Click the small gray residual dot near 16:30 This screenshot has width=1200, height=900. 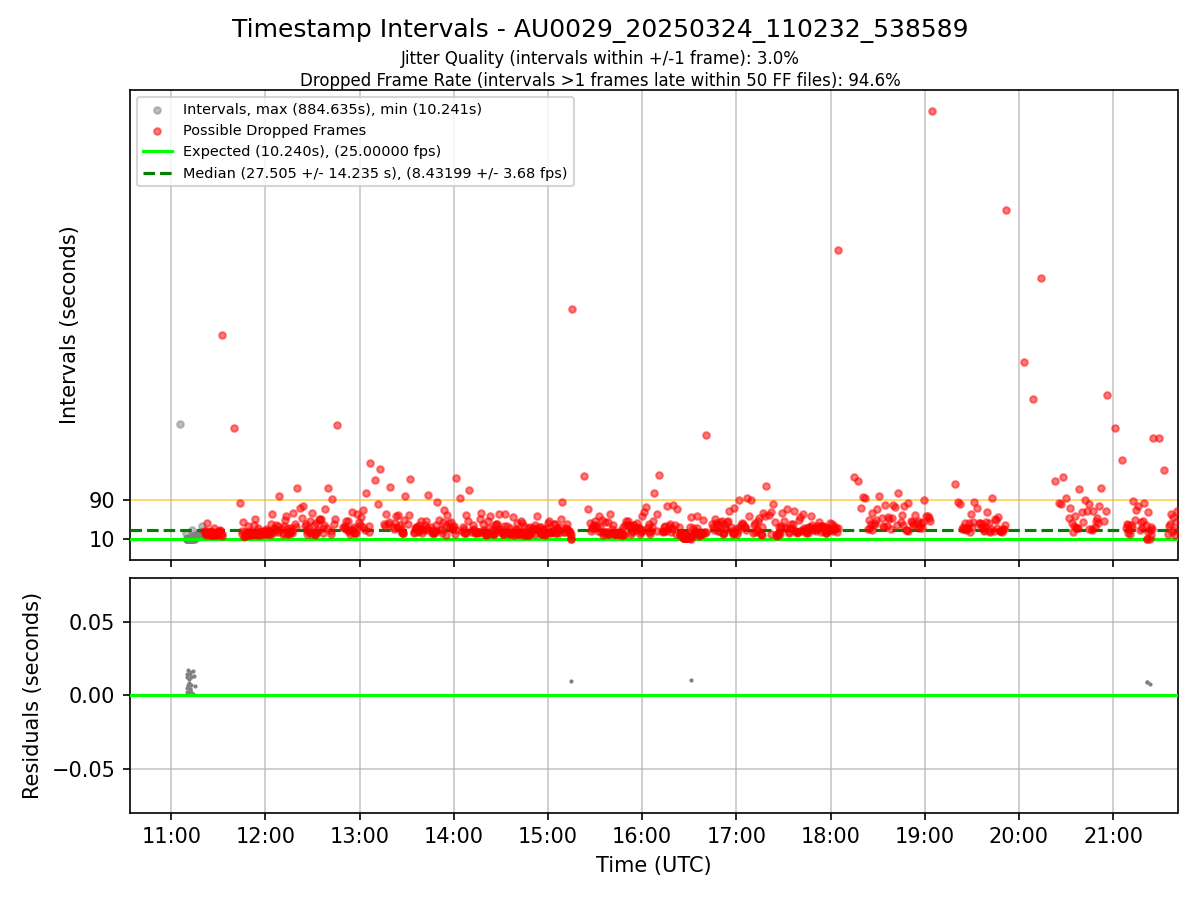(691, 680)
